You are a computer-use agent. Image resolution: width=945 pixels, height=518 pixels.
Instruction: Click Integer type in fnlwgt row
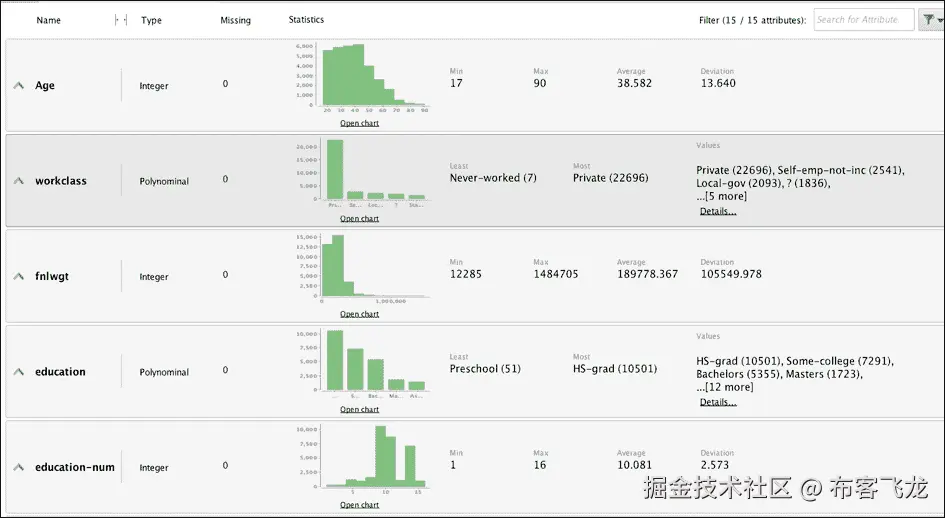click(154, 277)
